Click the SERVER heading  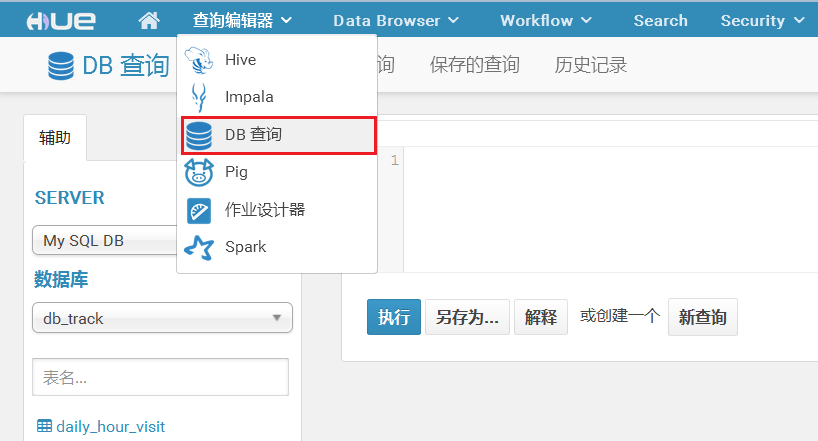tap(70, 198)
